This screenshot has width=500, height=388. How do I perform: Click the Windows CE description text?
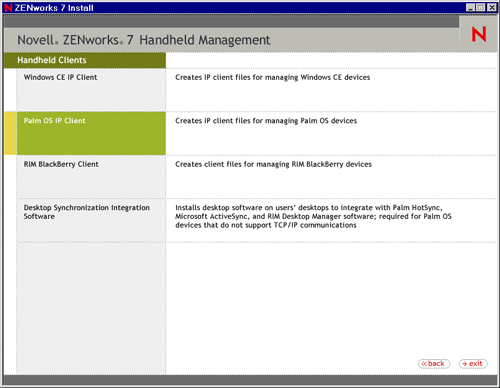coord(273,77)
